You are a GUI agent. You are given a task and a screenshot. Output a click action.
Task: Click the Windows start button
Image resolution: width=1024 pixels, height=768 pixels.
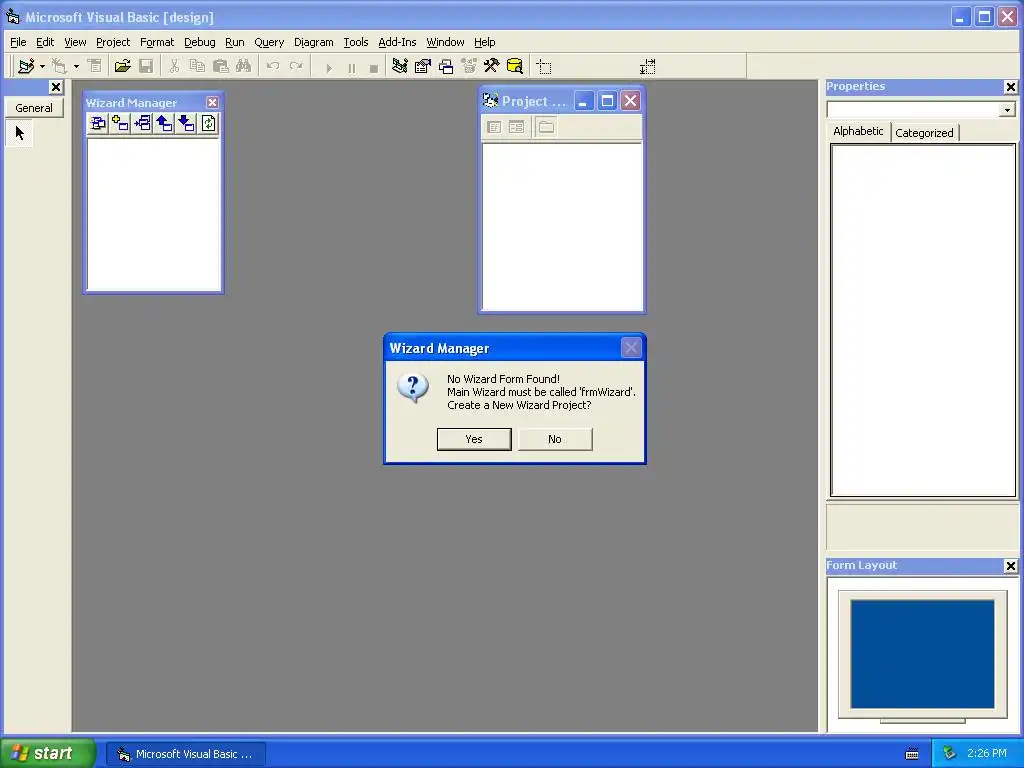tap(47, 753)
